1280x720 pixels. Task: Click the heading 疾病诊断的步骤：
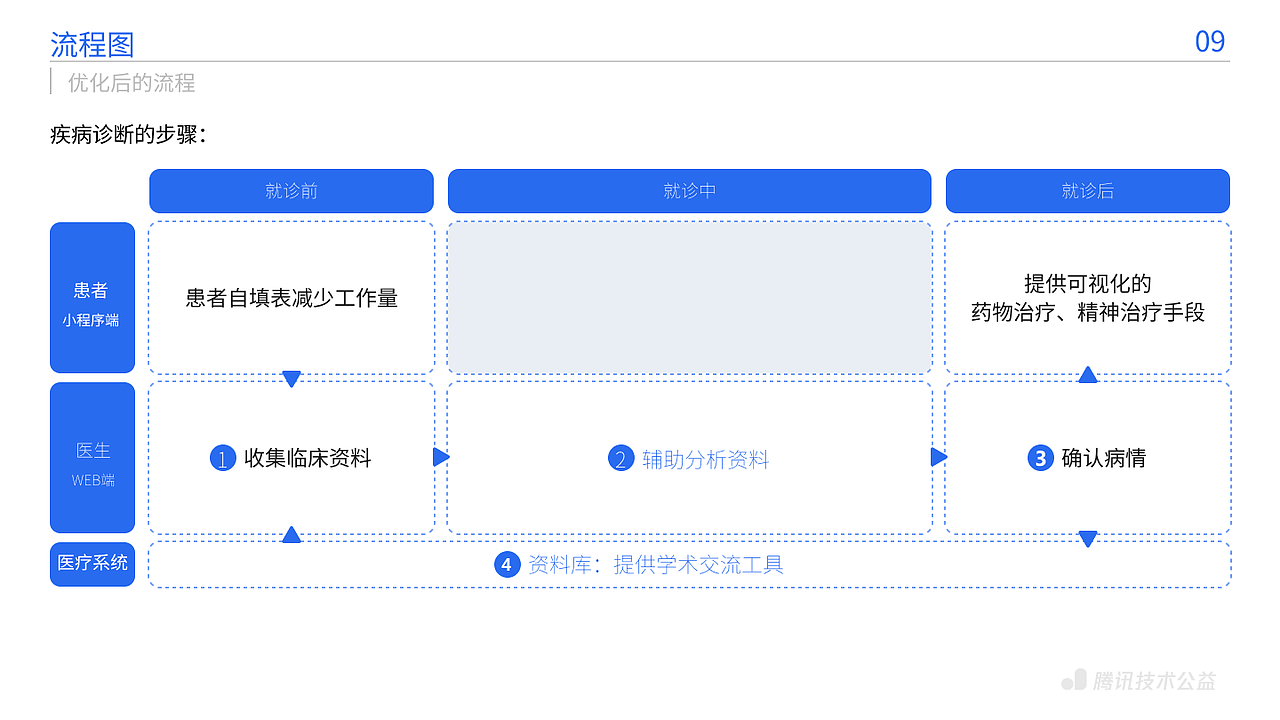coord(128,134)
